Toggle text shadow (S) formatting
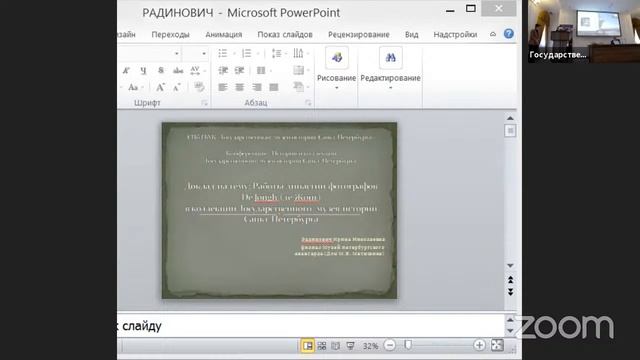 pyautogui.click(x=161, y=71)
